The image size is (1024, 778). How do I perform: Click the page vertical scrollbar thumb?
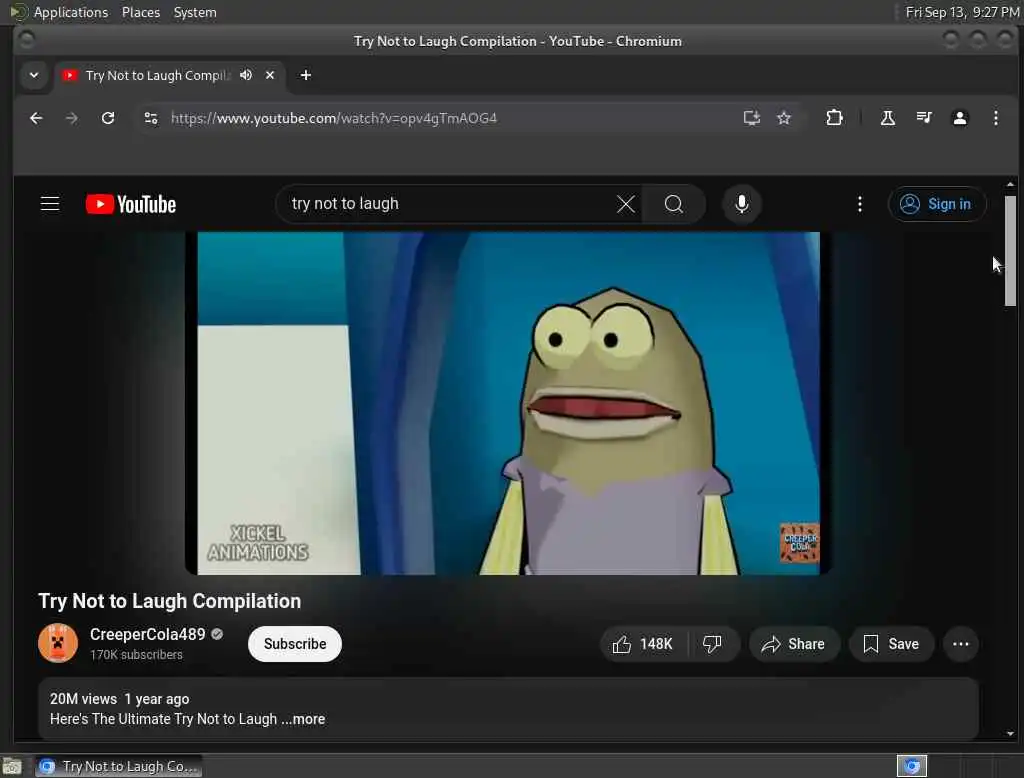[1010, 250]
